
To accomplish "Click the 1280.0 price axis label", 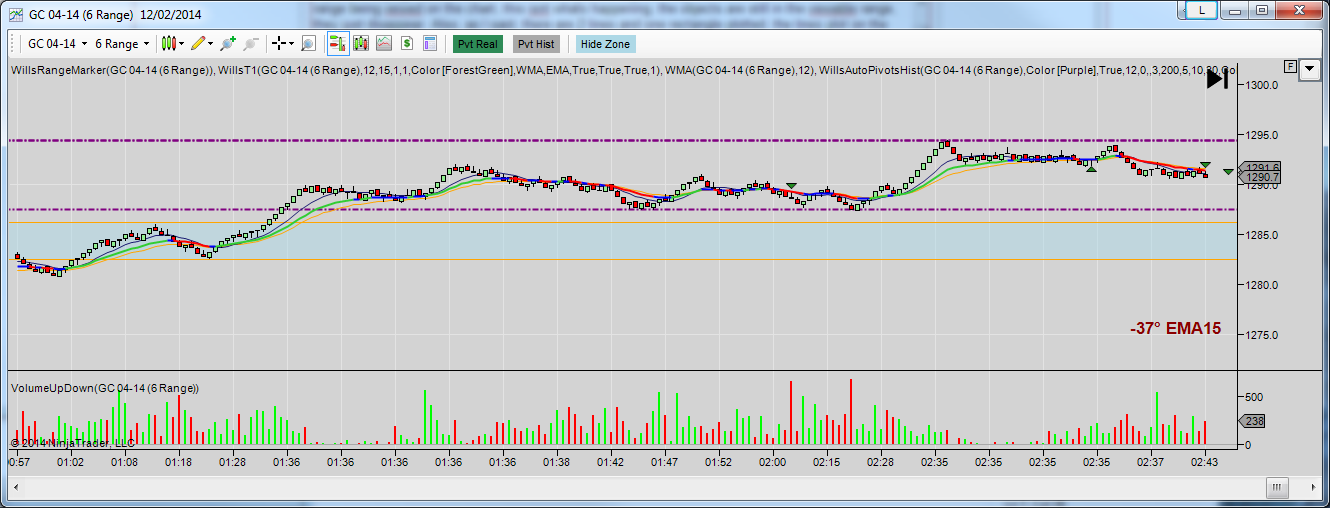I will (x=1261, y=285).
